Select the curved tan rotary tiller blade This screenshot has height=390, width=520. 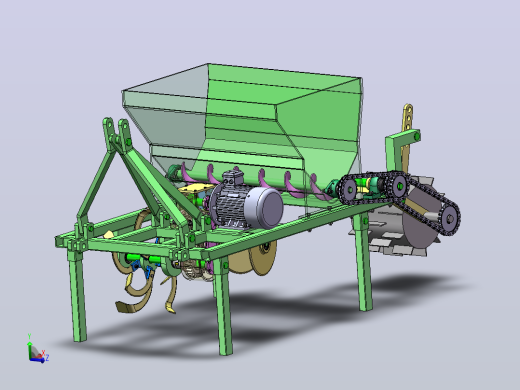tap(135, 295)
